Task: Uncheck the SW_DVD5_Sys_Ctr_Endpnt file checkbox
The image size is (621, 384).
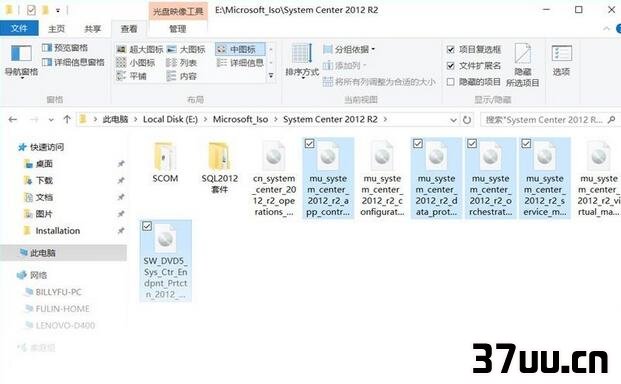Action: 147,226
